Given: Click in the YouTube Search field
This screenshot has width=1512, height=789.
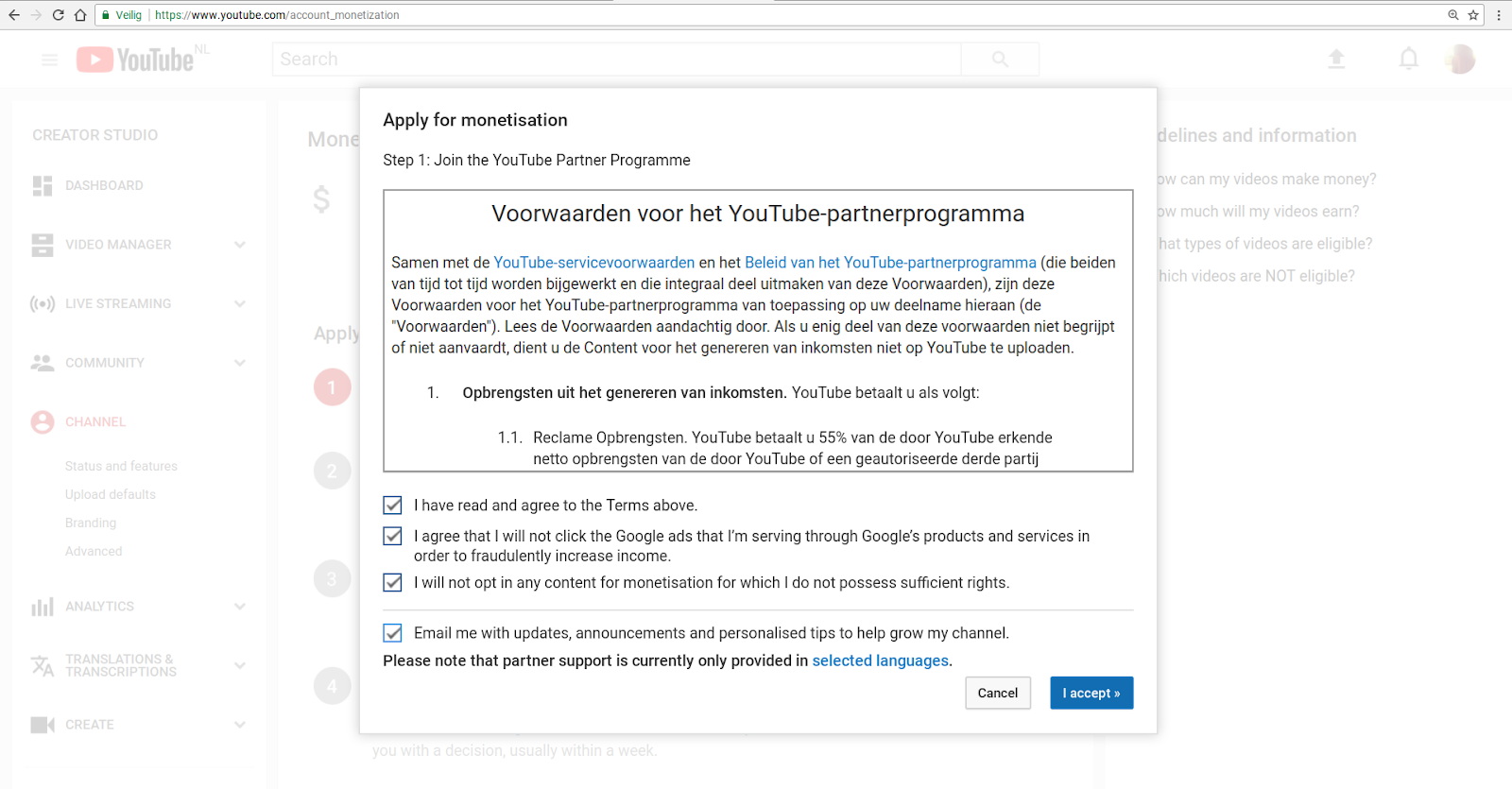Looking at the screenshot, I should [x=616, y=60].
